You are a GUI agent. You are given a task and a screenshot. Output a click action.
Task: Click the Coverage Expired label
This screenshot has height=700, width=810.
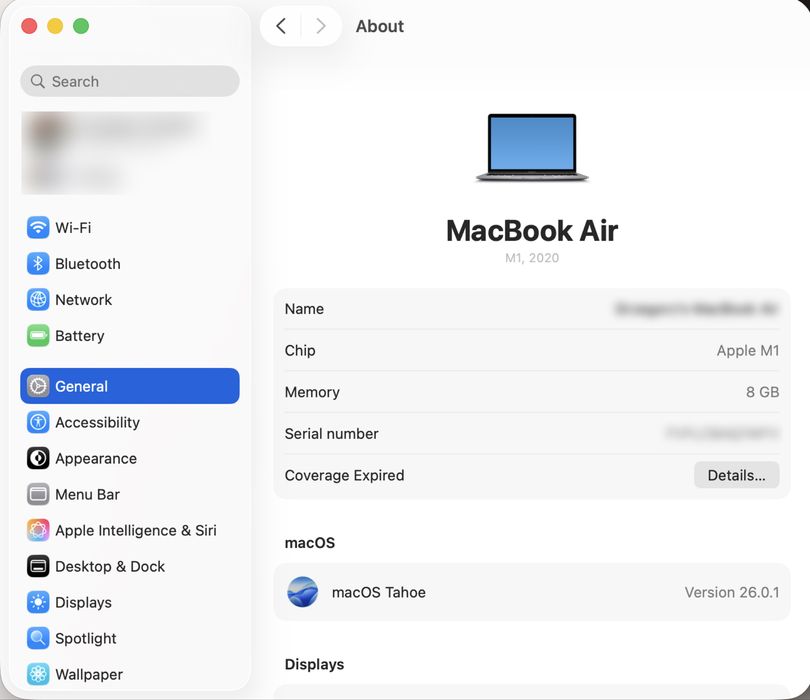pos(344,475)
